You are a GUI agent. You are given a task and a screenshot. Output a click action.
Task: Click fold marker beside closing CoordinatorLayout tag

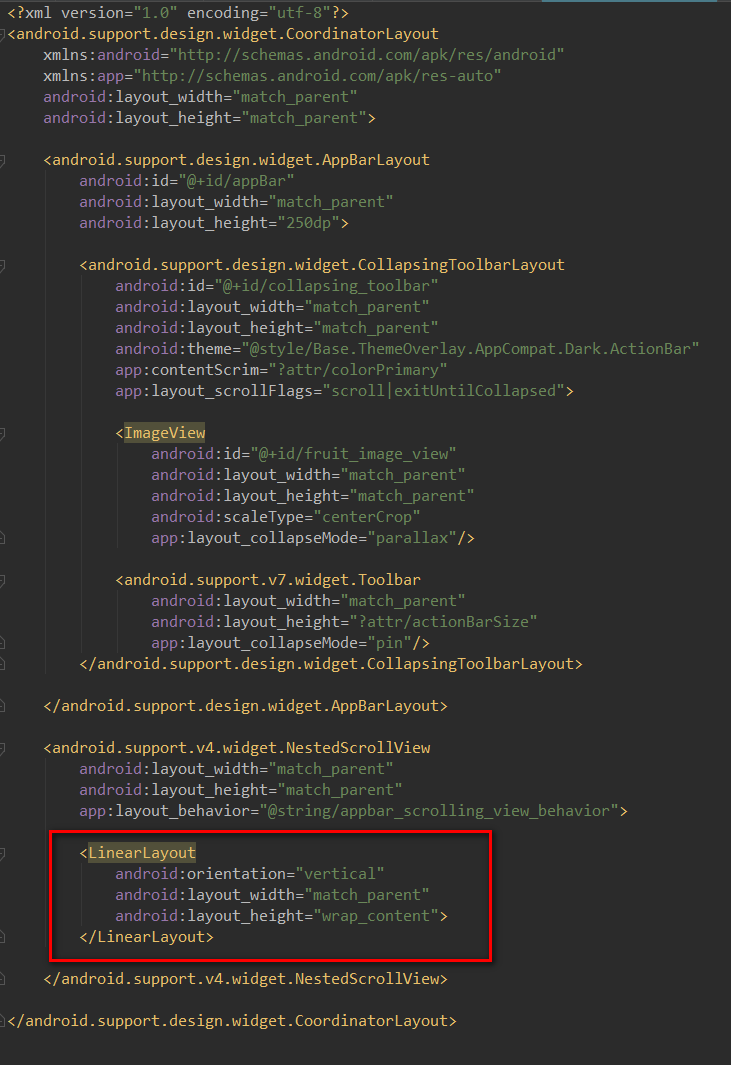2,1021
